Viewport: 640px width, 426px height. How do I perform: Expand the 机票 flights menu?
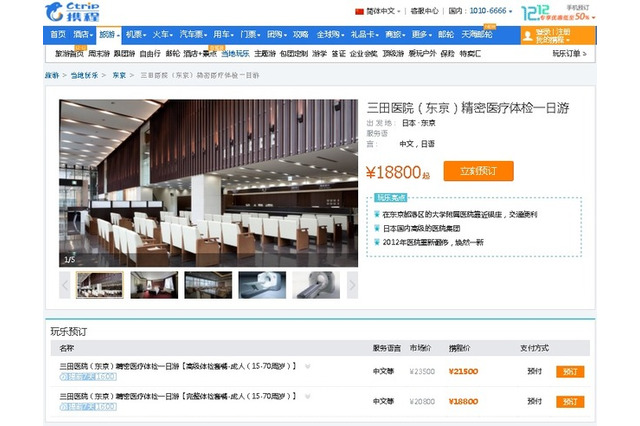click(136, 35)
